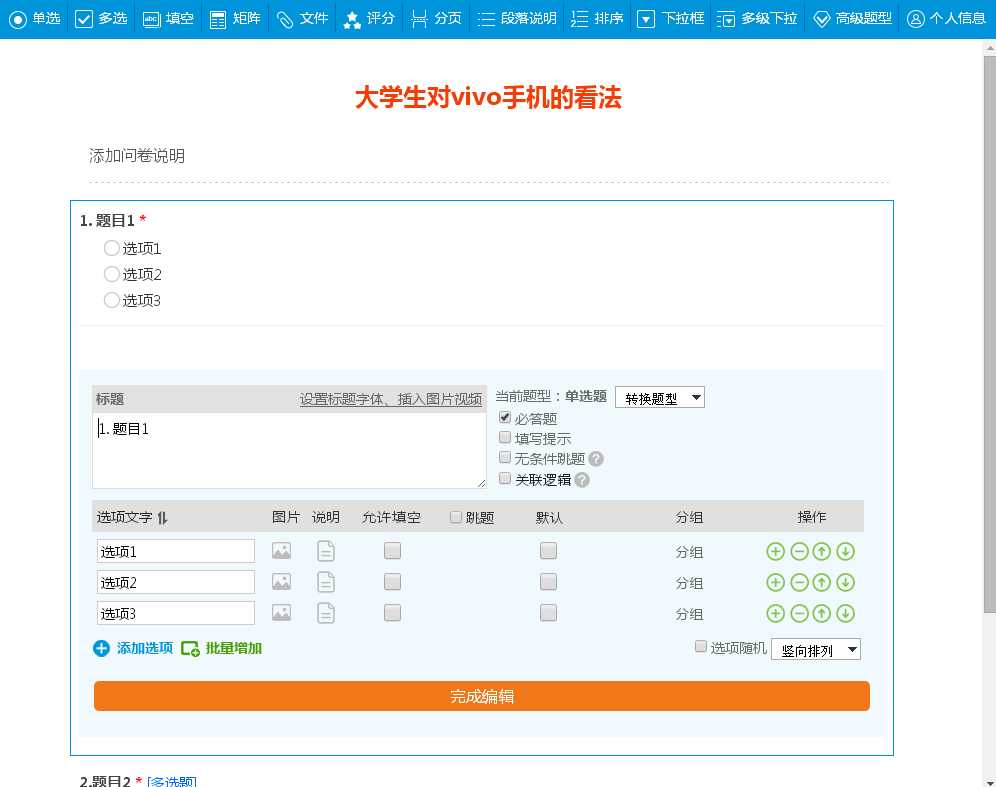Add a 评分 rating question

coord(369,18)
